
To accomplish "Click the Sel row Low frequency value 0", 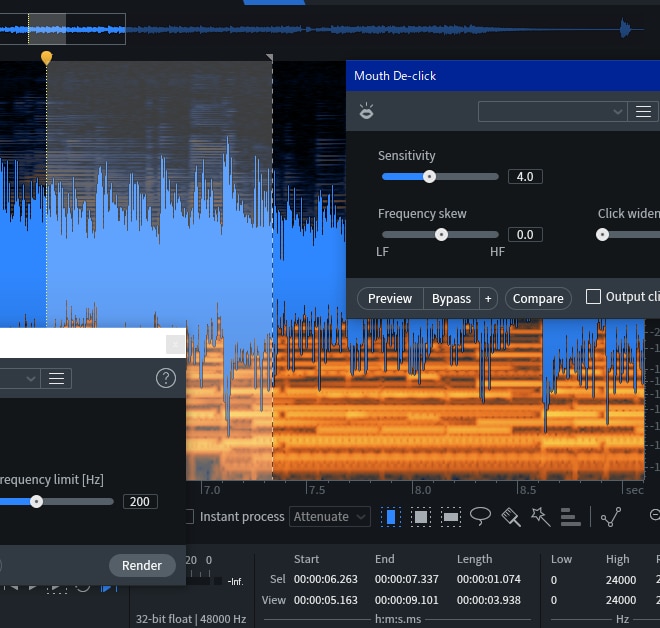I will pyautogui.click(x=554, y=580).
